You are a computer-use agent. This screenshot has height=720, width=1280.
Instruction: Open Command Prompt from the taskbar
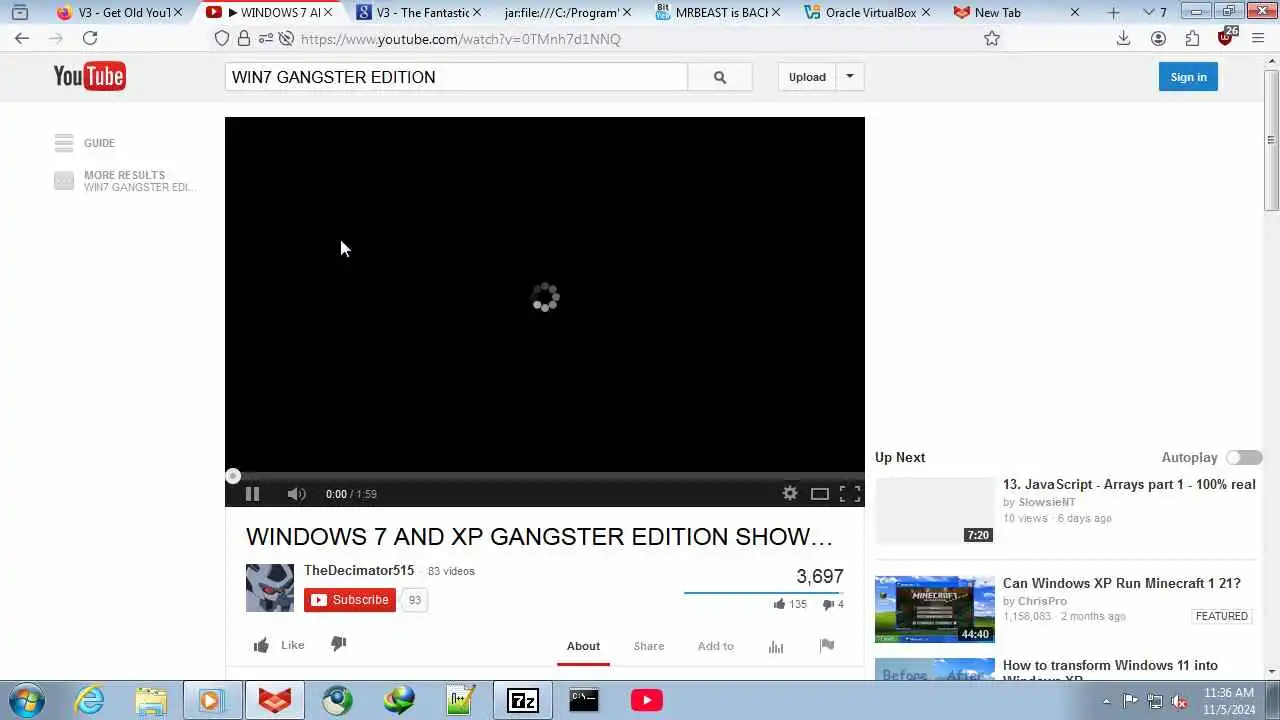[584, 700]
